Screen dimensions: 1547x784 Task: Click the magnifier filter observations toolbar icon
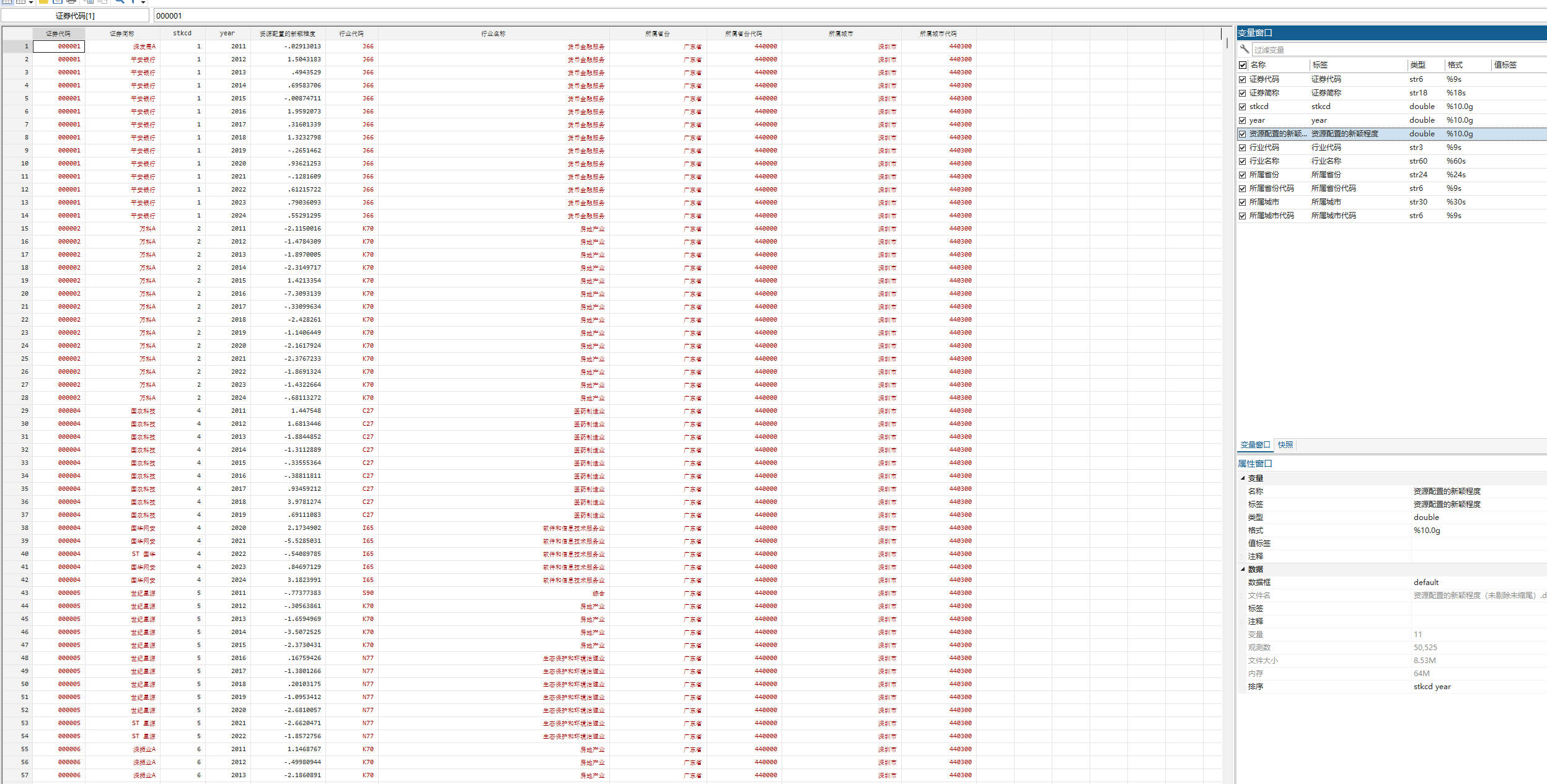[120, 1]
